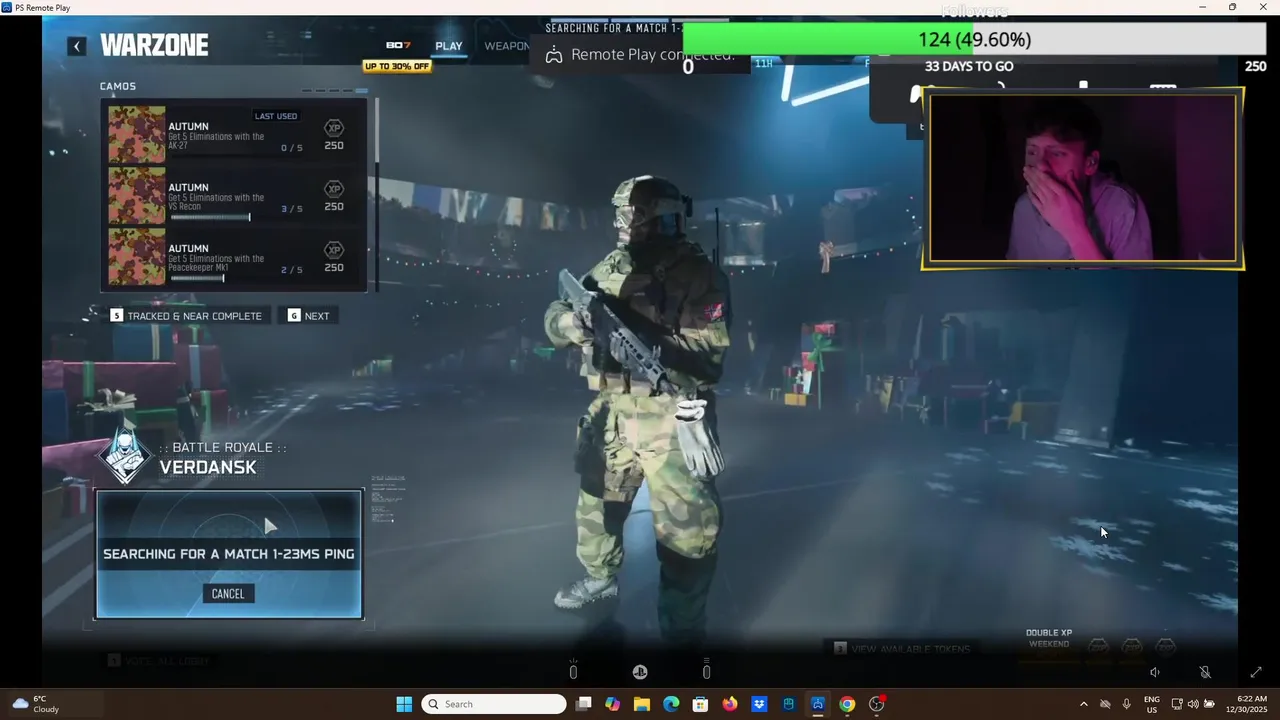Open the BO7 tab
This screenshot has width=1280, height=720.
point(398,45)
